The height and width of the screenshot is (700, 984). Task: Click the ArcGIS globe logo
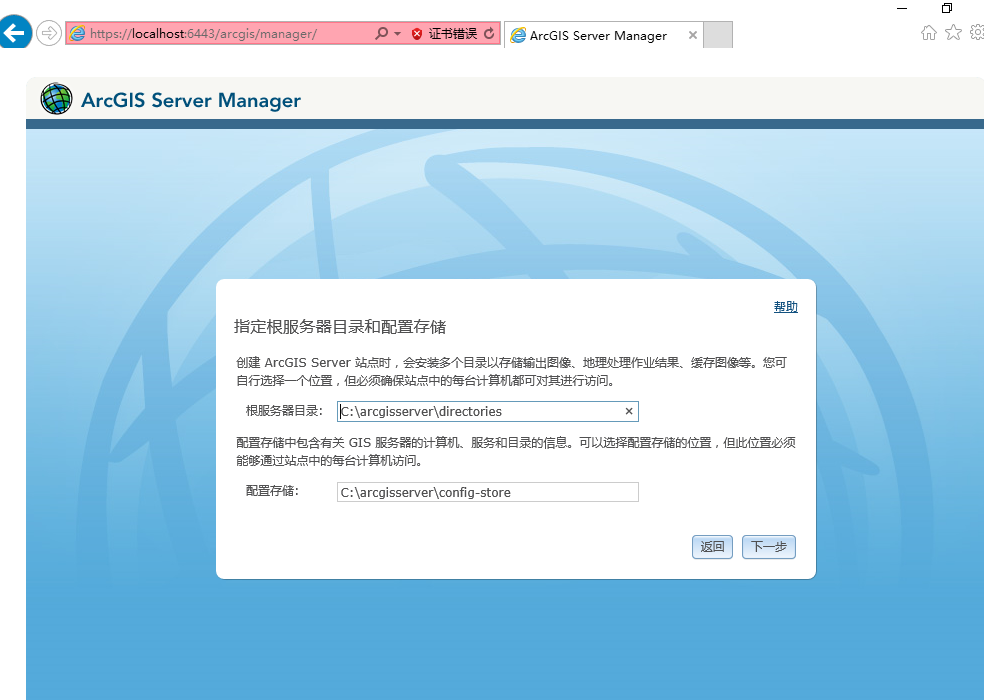click(56, 99)
